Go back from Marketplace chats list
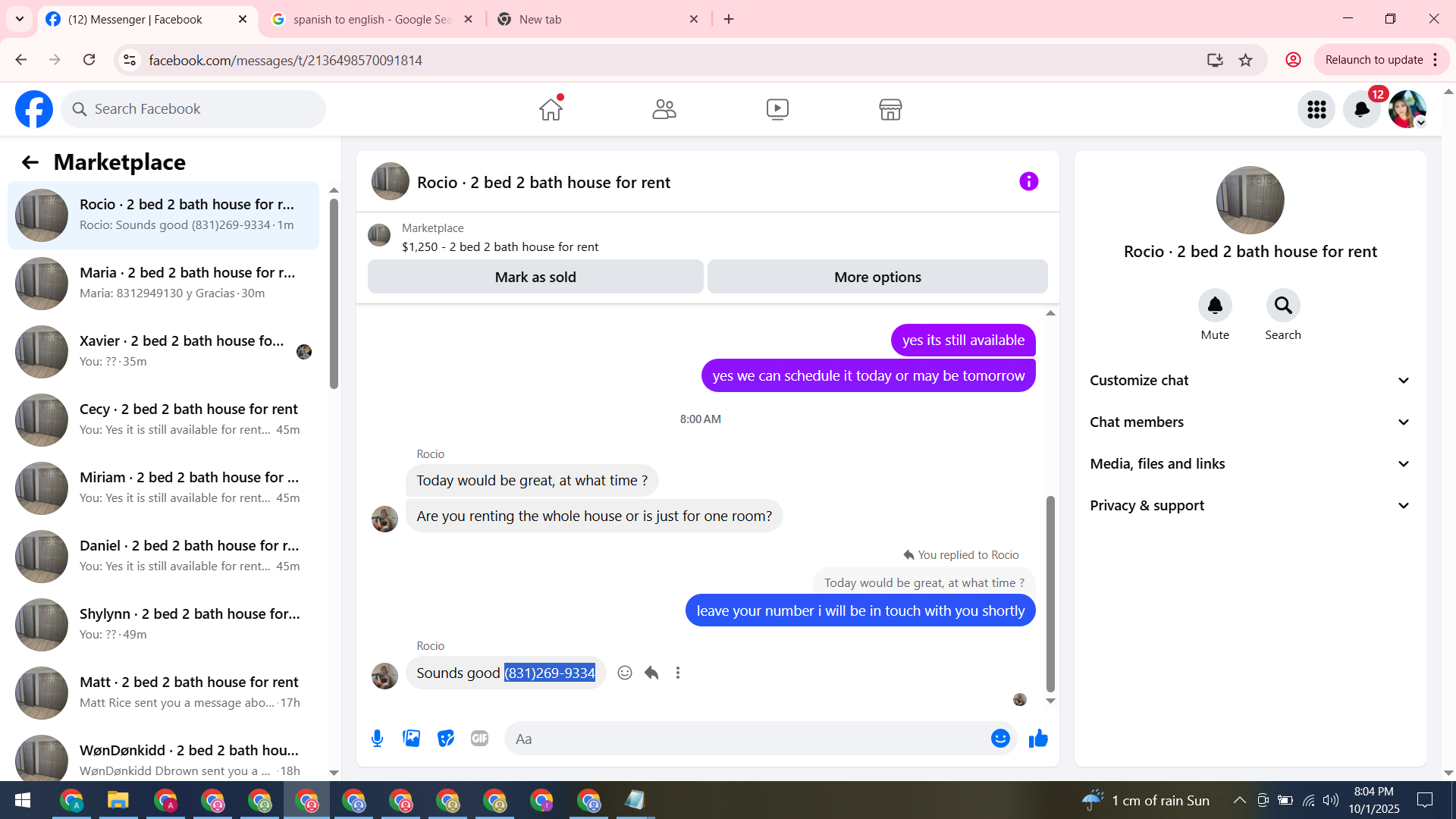The image size is (1456, 819). [30, 162]
